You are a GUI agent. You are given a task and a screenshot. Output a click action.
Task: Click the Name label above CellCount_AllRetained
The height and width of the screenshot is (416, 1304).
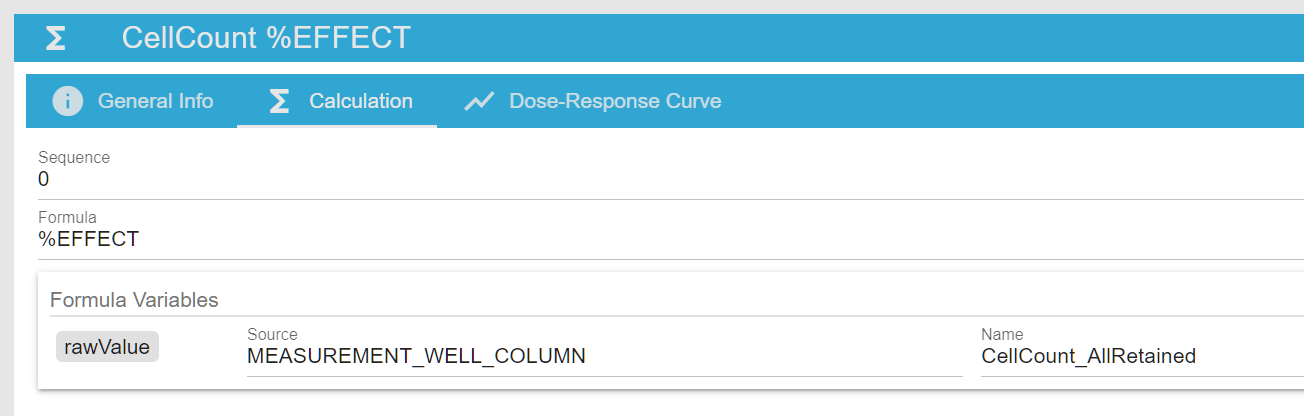pos(1002,334)
